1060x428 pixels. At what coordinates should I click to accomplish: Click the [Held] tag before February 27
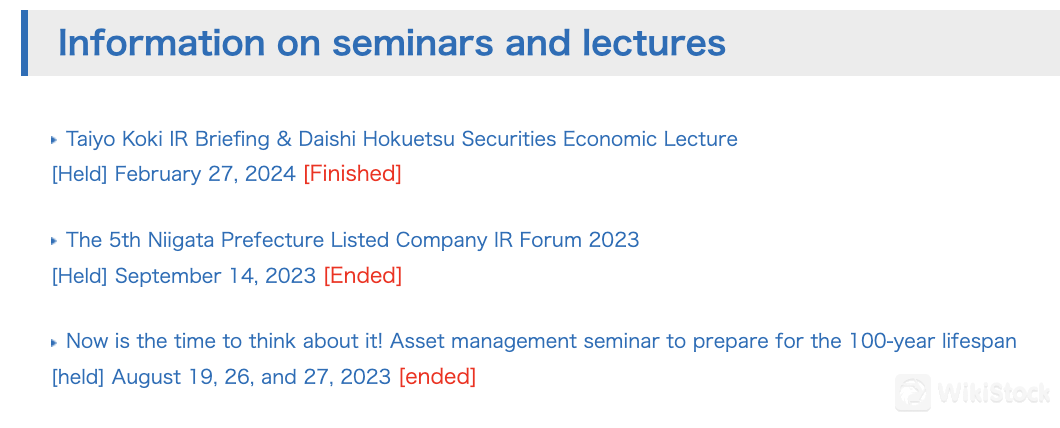(x=80, y=174)
